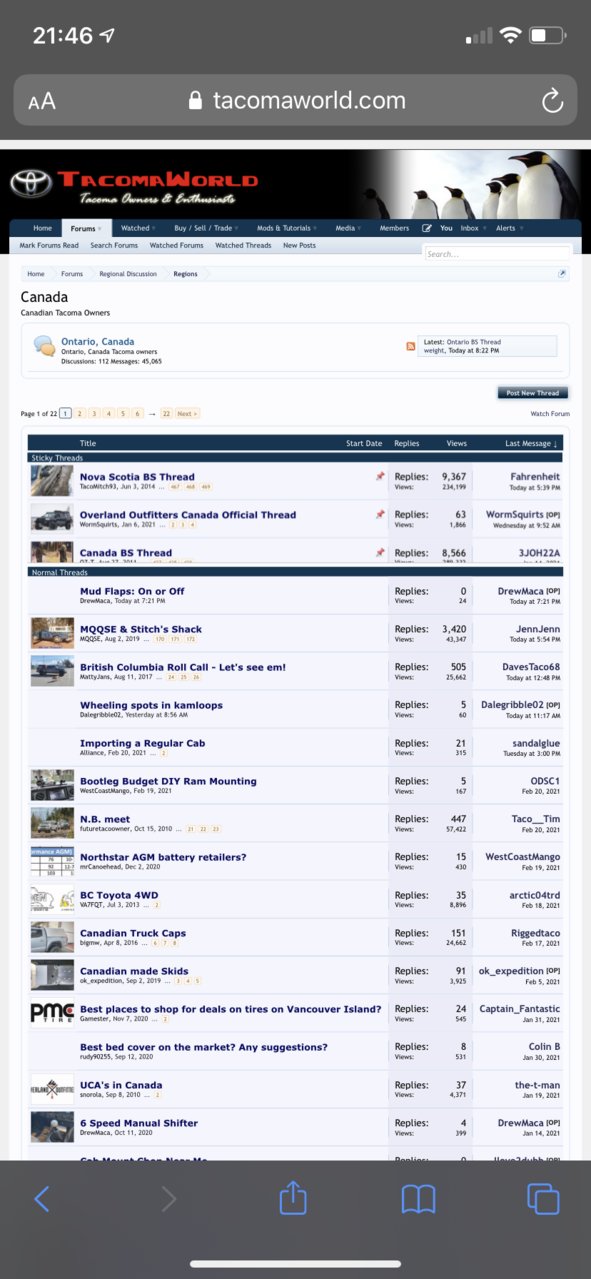Click the TacomaWorld Toyota logo
Screen dimensions: 591x1279
pos(30,183)
